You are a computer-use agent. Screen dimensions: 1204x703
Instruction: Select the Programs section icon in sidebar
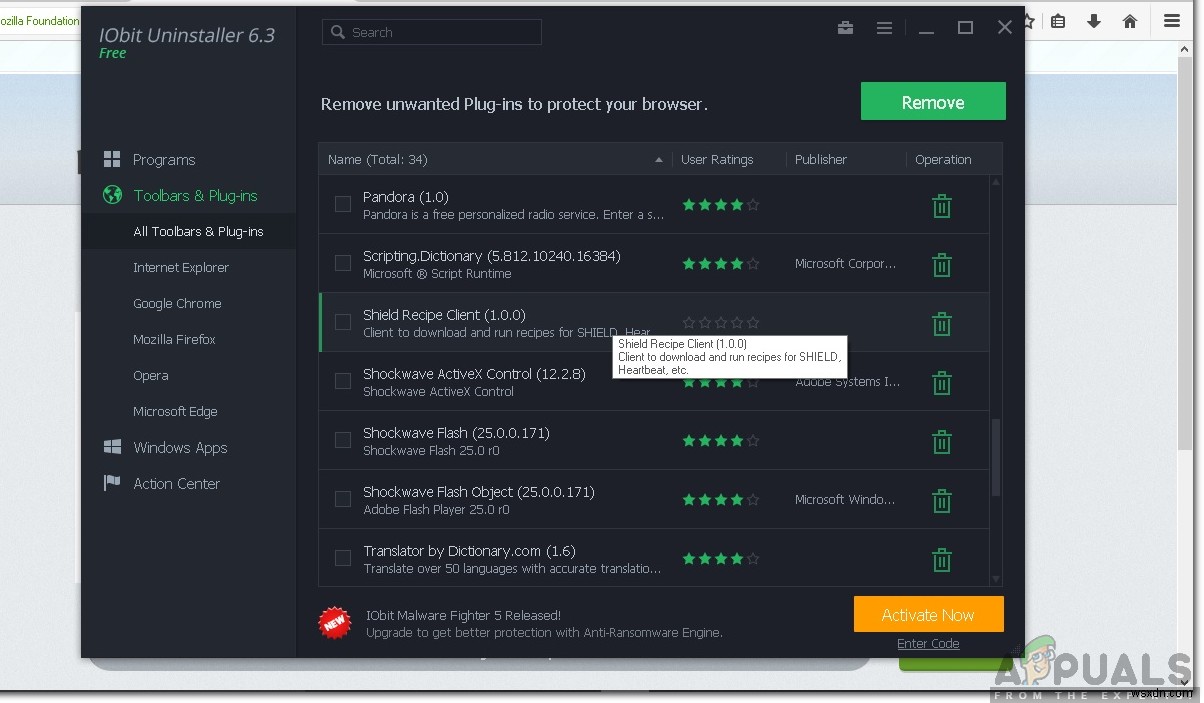pos(112,159)
